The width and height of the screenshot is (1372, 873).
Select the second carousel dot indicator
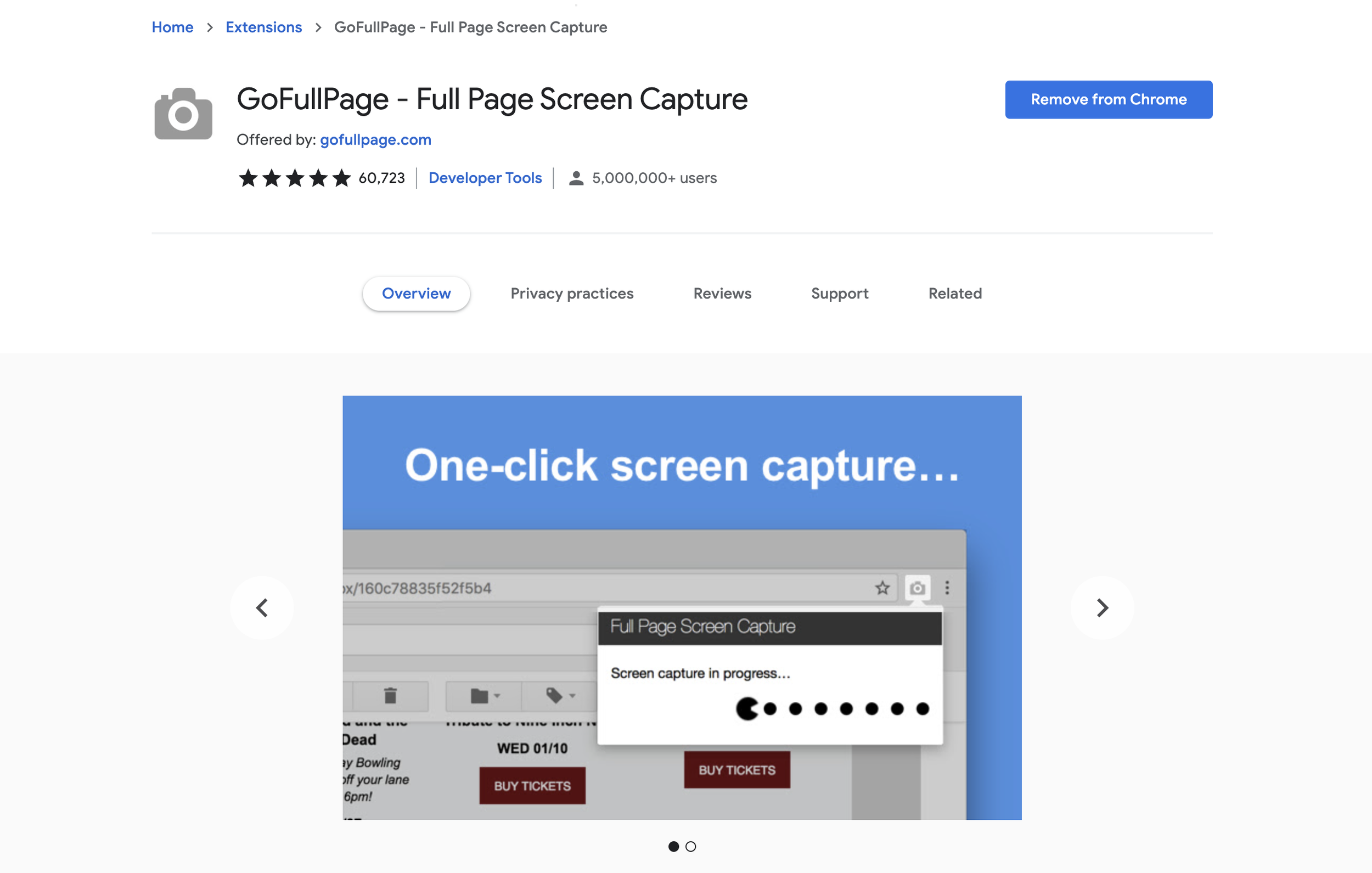click(x=690, y=846)
